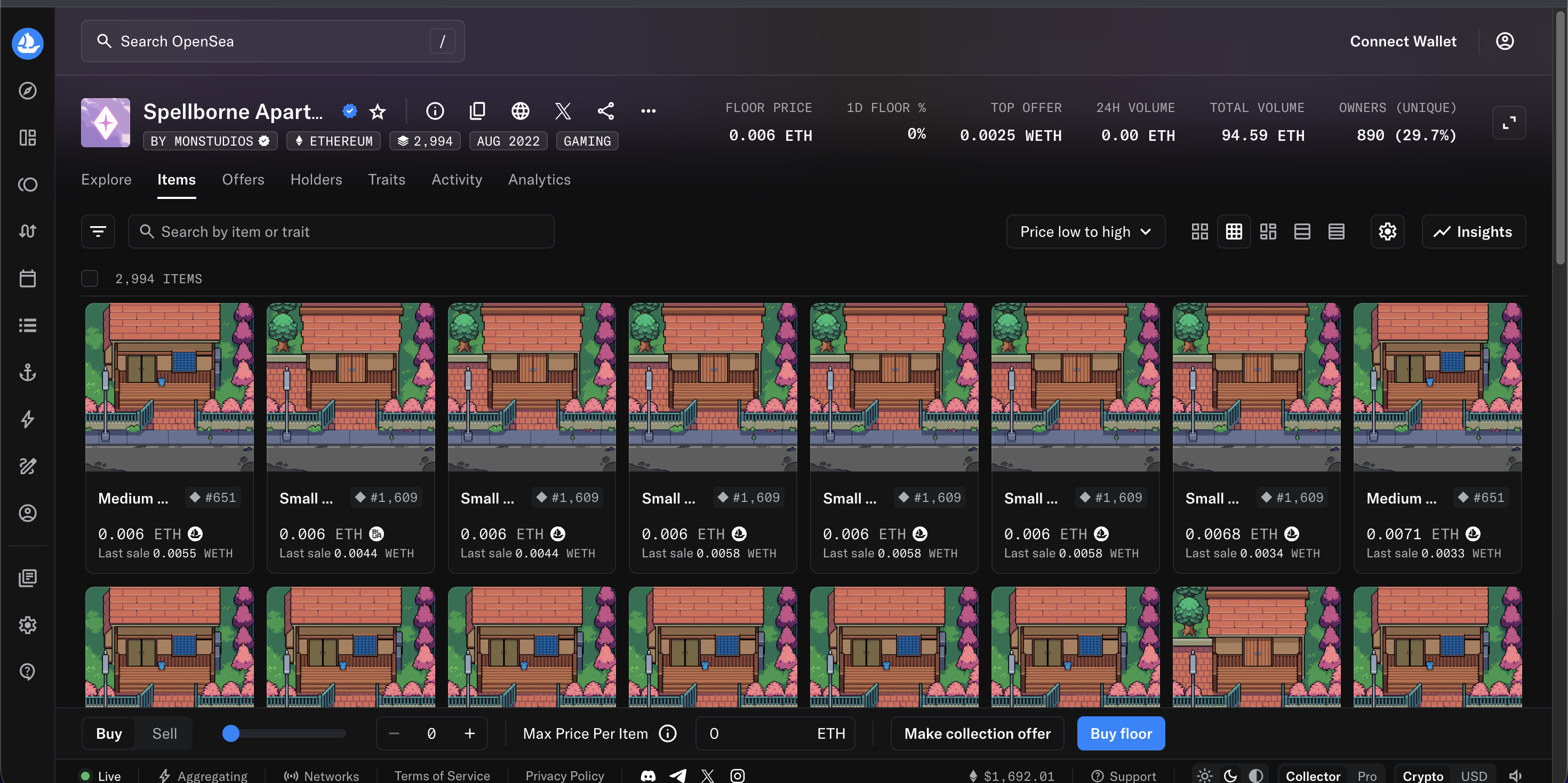This screenshot has width=1568, height=783.
Task: Show collection info icon
Action: [x=435, y=111]
